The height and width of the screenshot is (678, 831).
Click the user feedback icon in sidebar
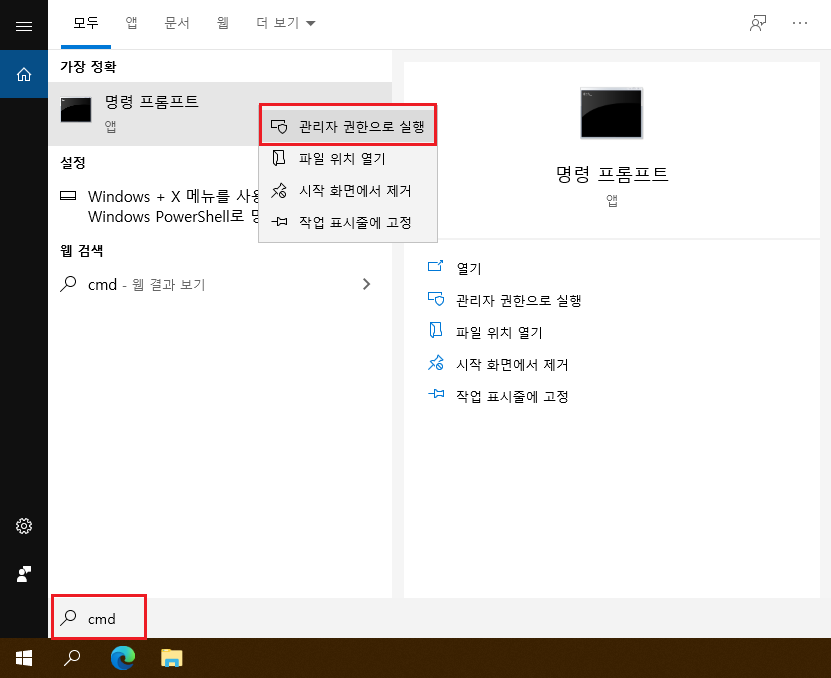tap(24, 574)
